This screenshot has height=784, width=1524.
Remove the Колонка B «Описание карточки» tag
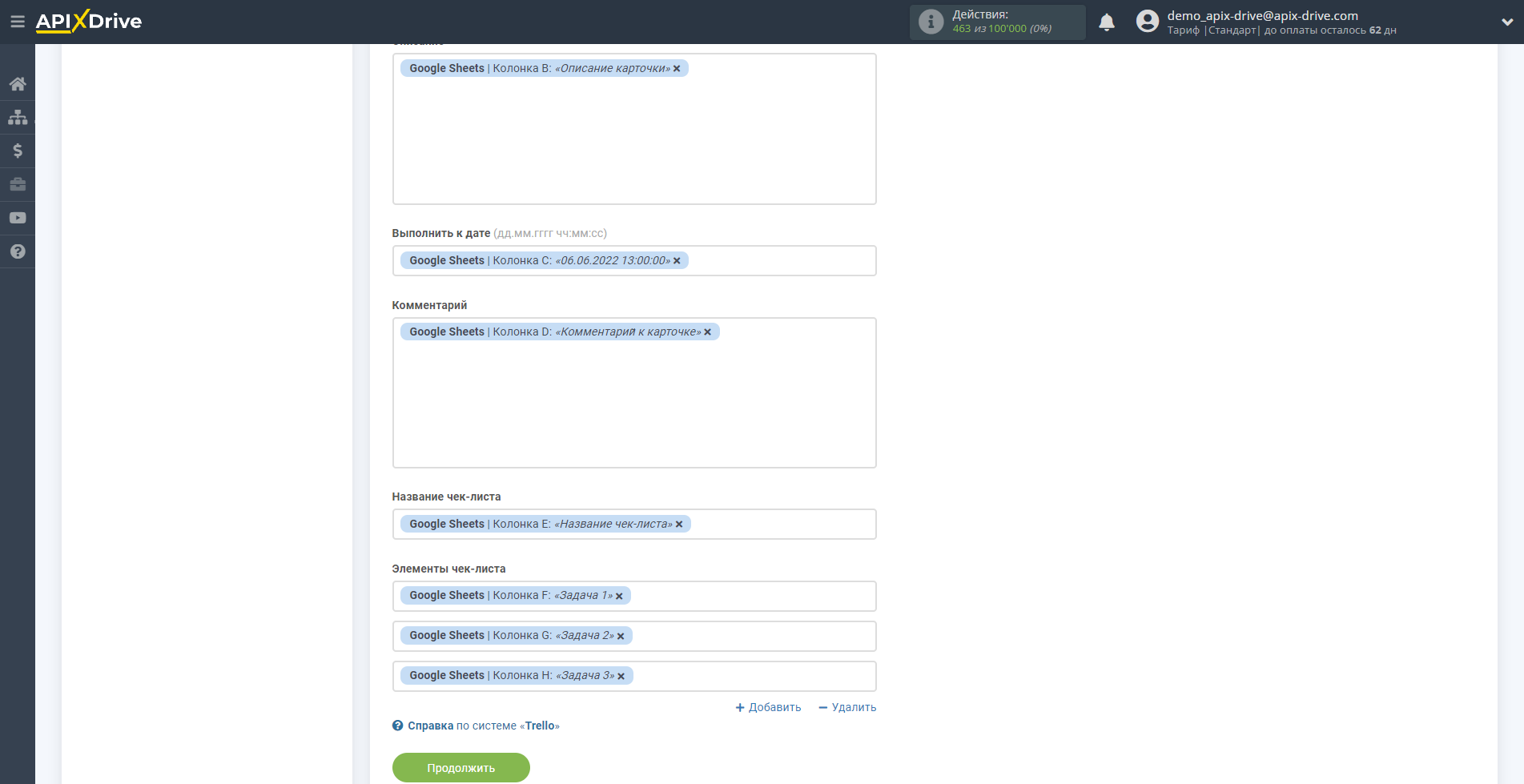point(677,69)
